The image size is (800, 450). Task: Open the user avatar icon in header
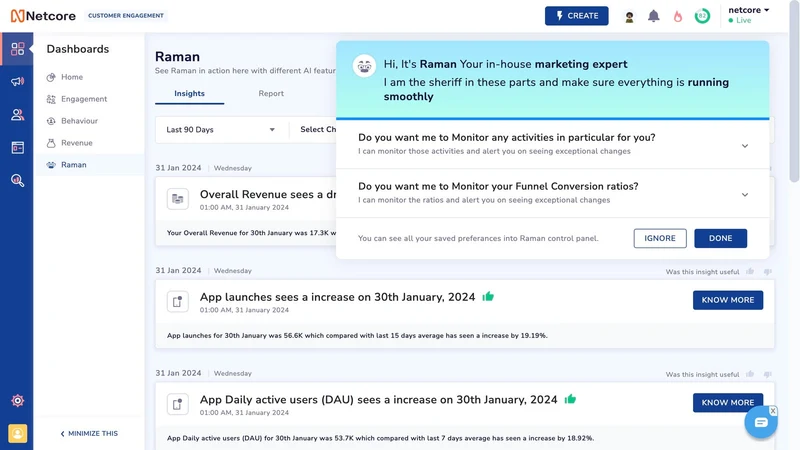[x=629, y=16]
